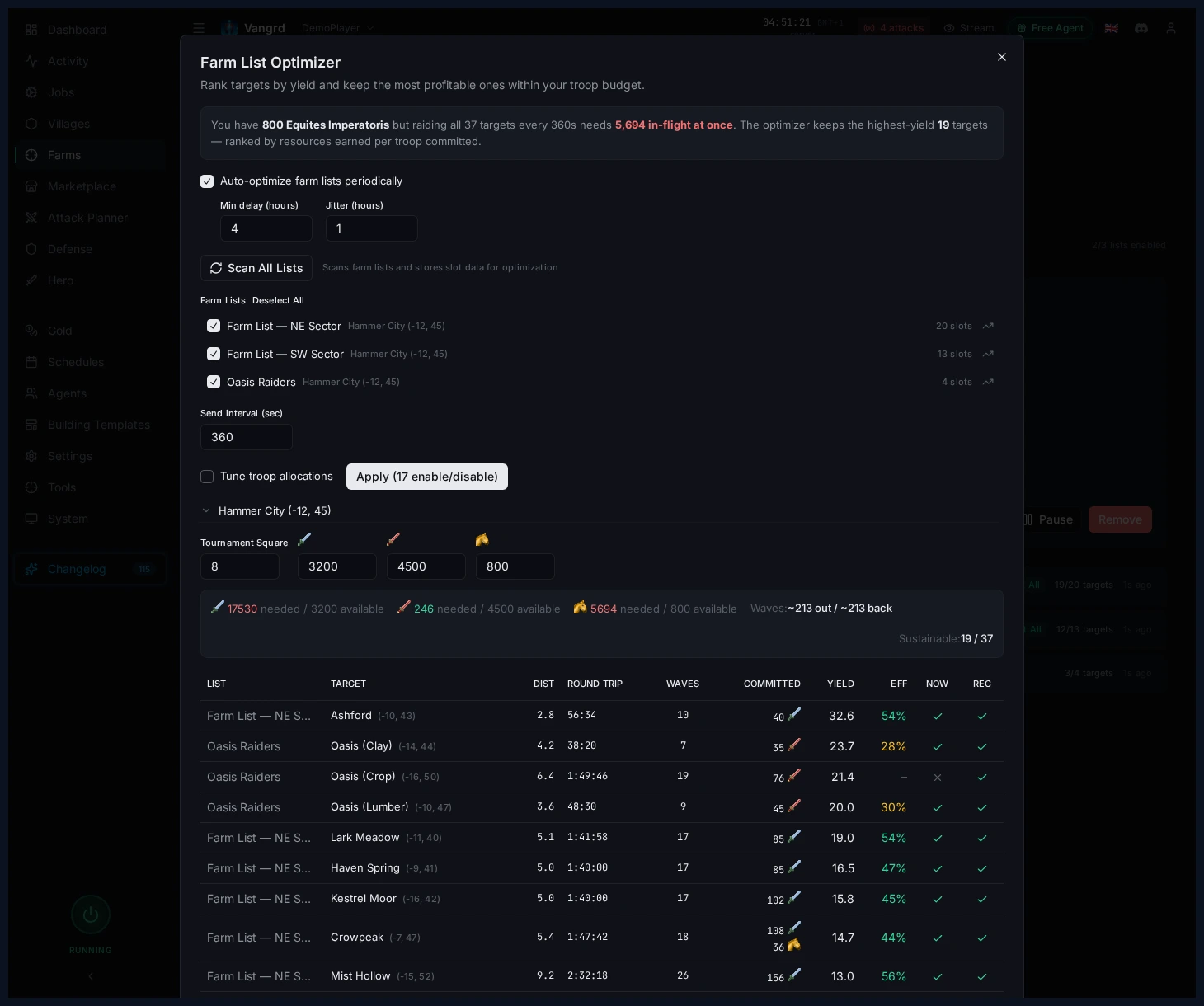Disable auto-optimize farm lists periodically
The width and height of the screenshot is (1204, 1006).
pos(207,181)
